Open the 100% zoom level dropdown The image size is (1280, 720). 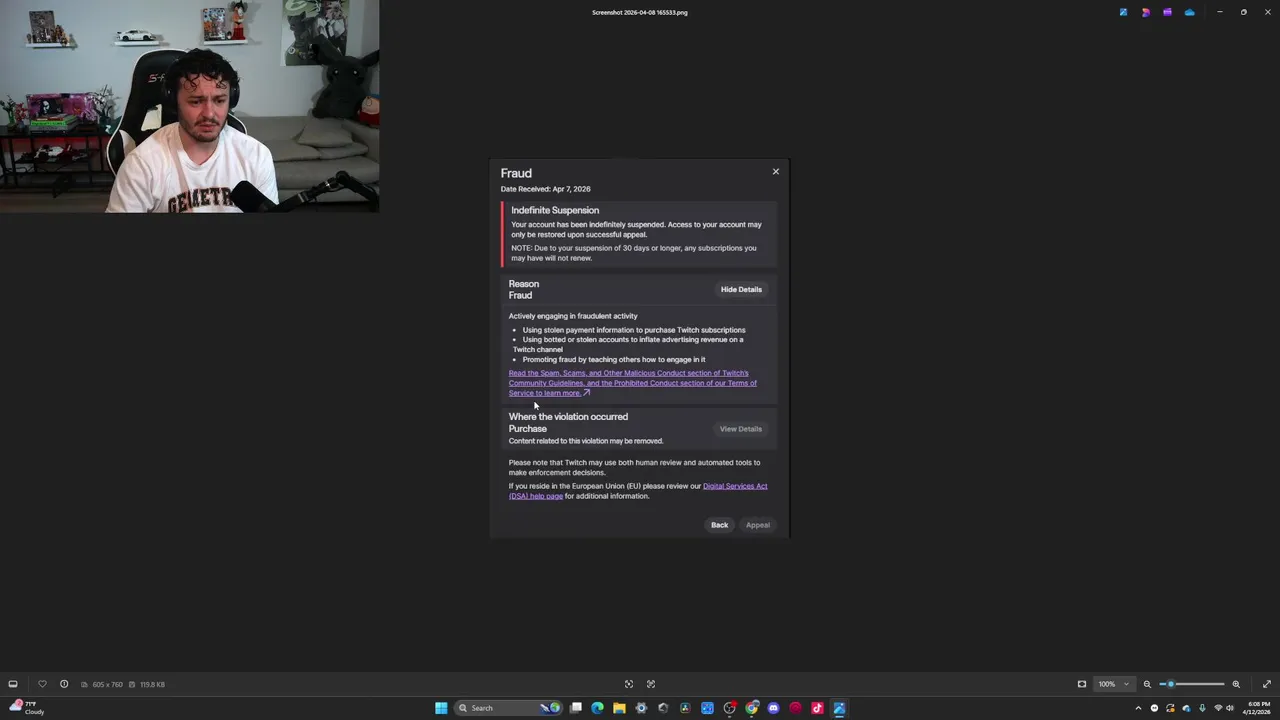tap(1113, 684)
